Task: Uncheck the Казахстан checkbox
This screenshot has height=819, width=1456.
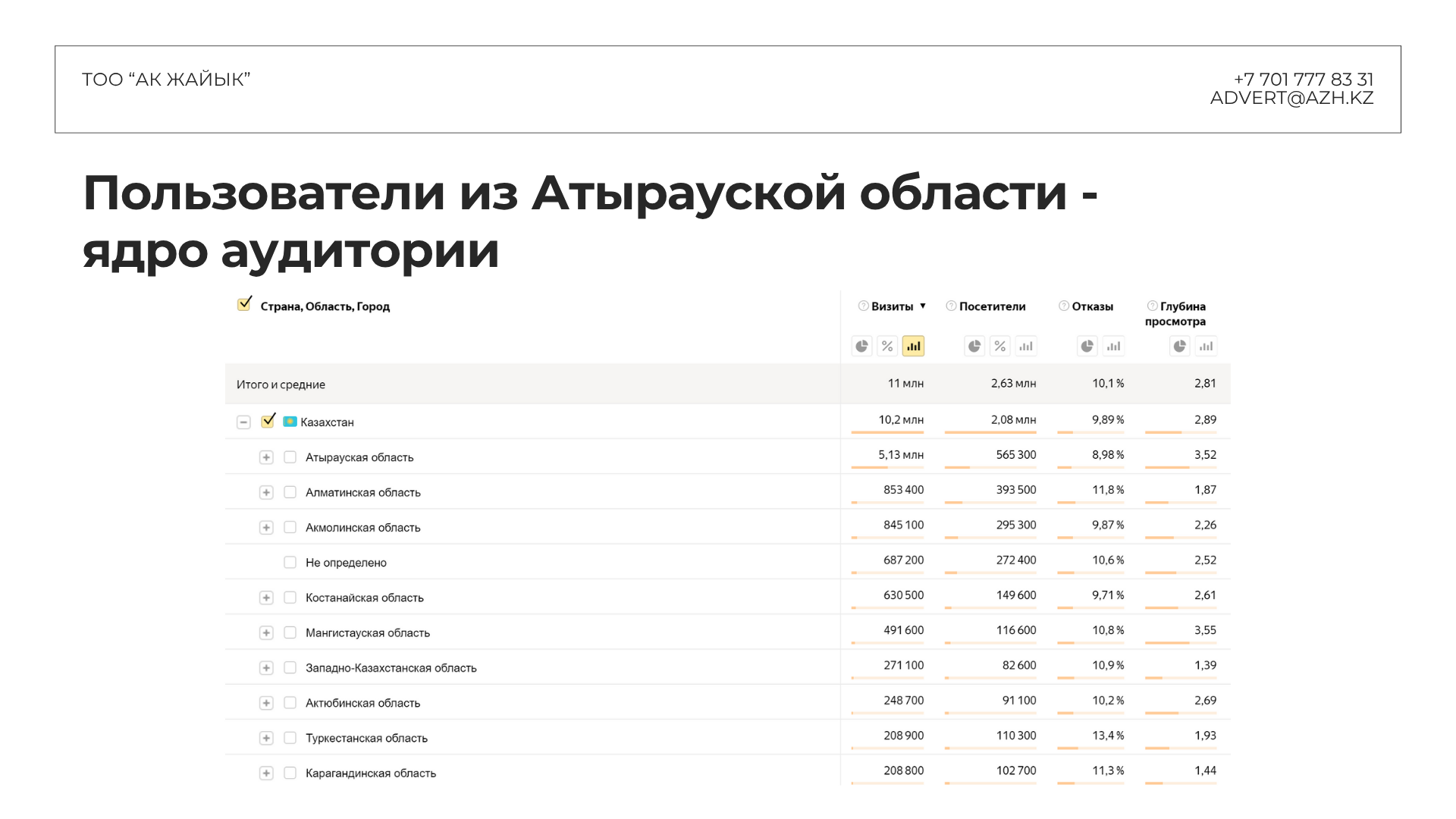Action: (268, 421)
